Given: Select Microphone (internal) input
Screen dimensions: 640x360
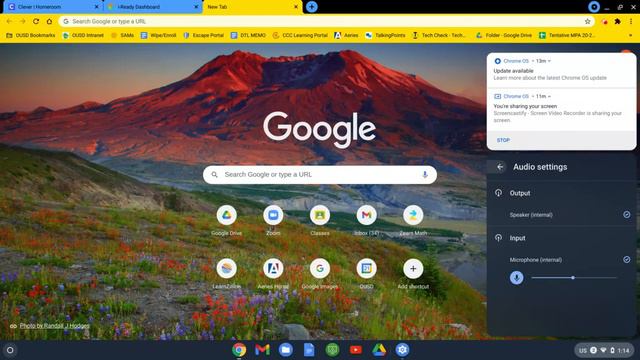Looking at the screenshot, I should click(562, 260).
